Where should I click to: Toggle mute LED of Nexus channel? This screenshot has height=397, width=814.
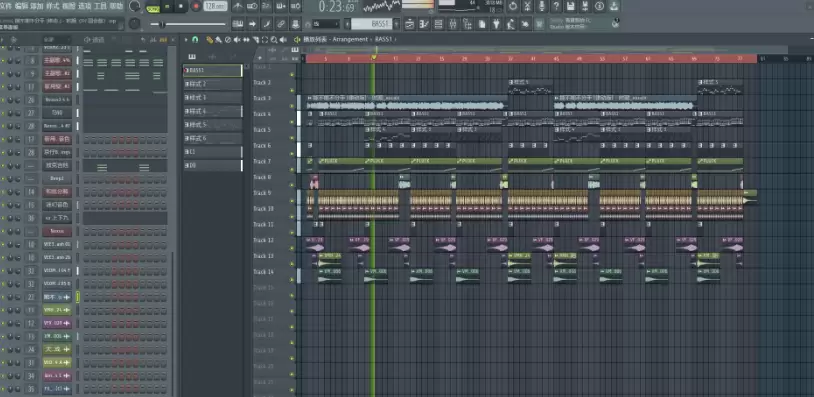pyautogui.click(x=3, y=231)
